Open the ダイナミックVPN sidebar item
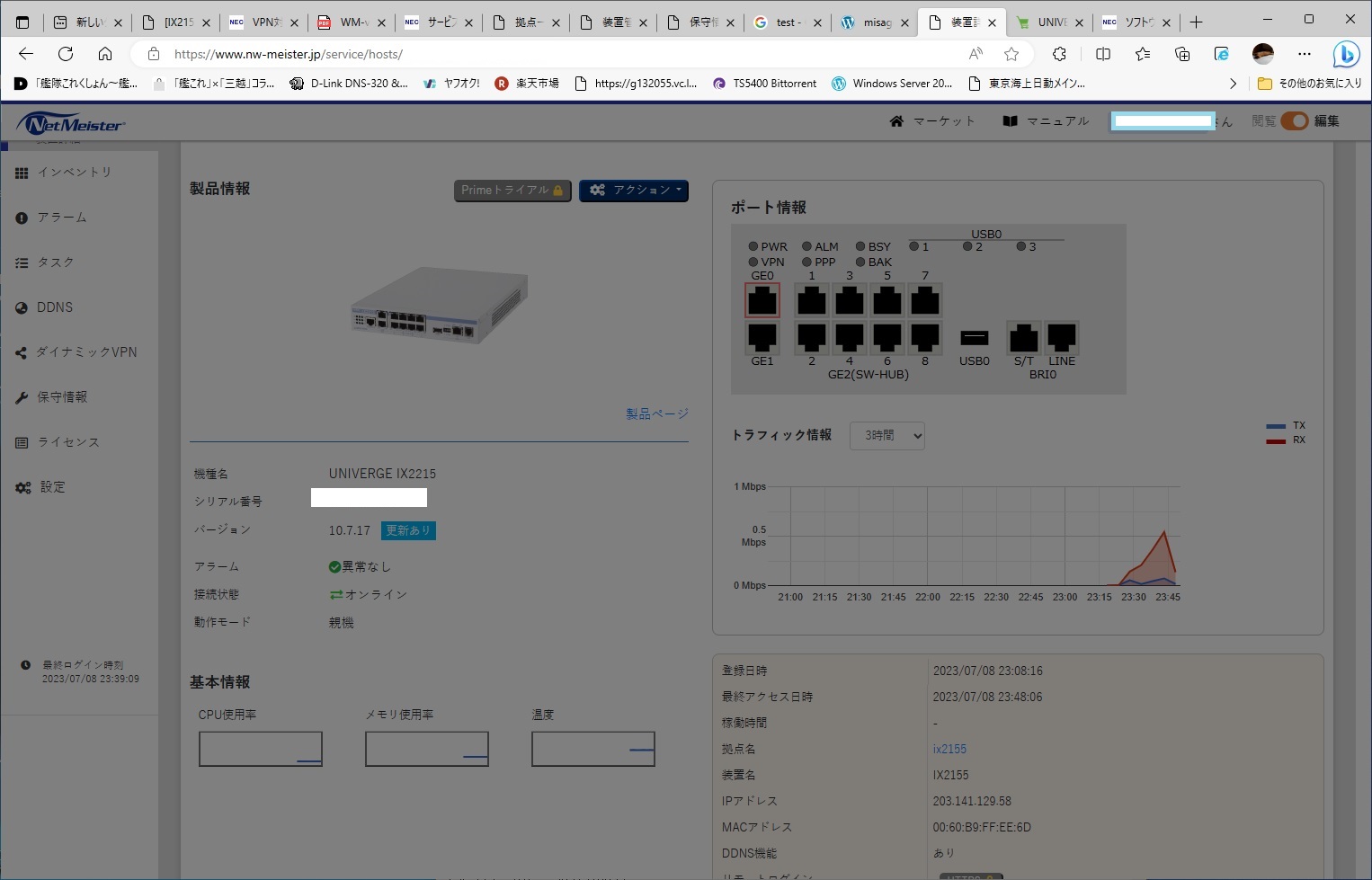The image size is (1372, 880). coord(76,352)
